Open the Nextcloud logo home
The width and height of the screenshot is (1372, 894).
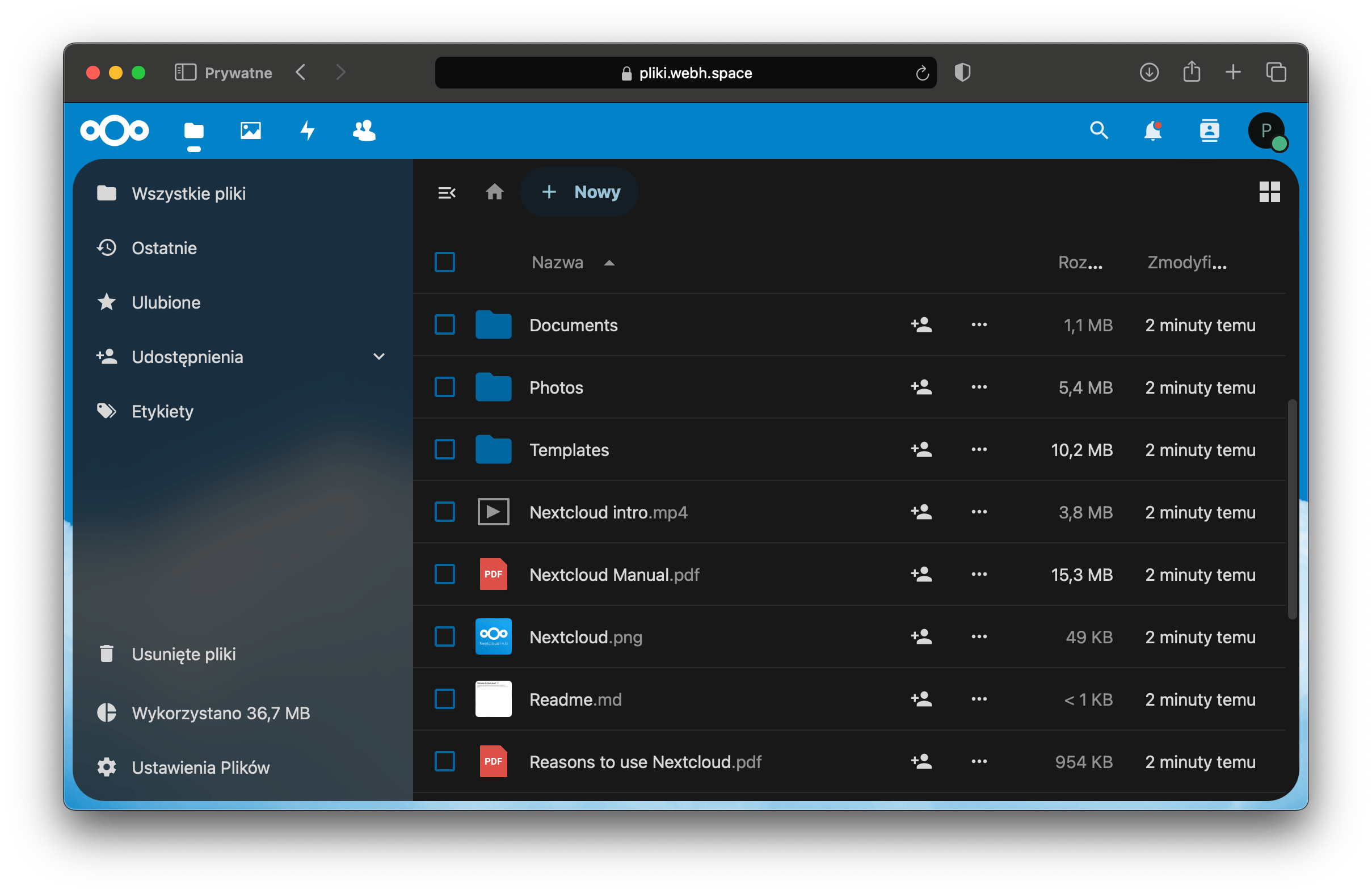coord(114,131)
